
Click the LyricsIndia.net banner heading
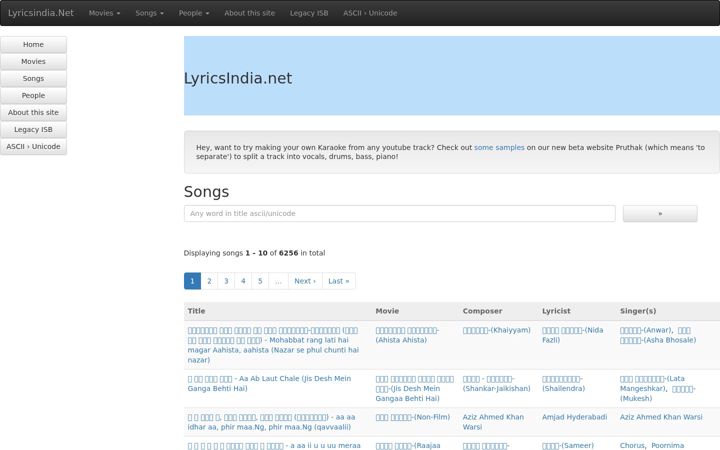pyautogui.click(x=238, y=78)
